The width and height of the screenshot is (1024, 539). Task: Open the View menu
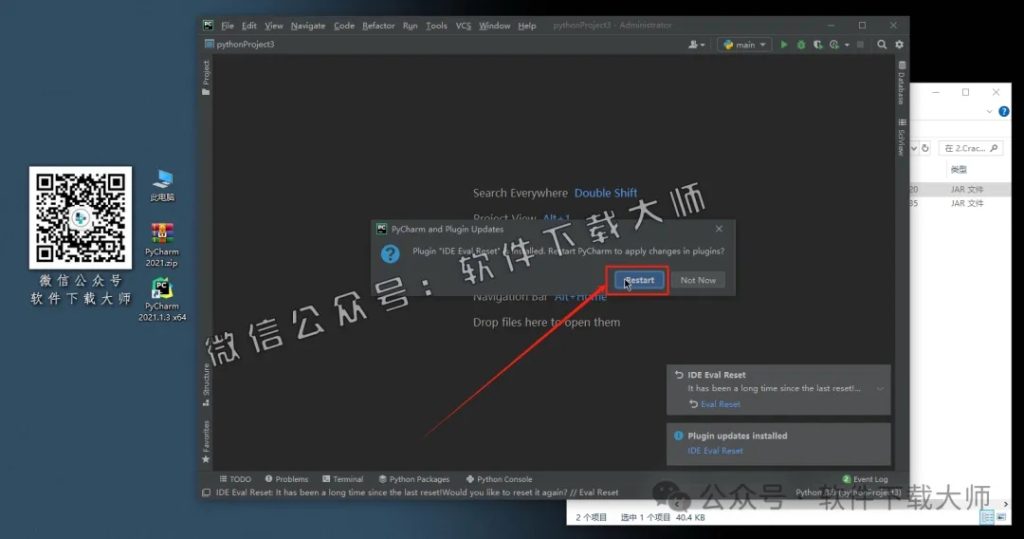click(x=274, y=25)
